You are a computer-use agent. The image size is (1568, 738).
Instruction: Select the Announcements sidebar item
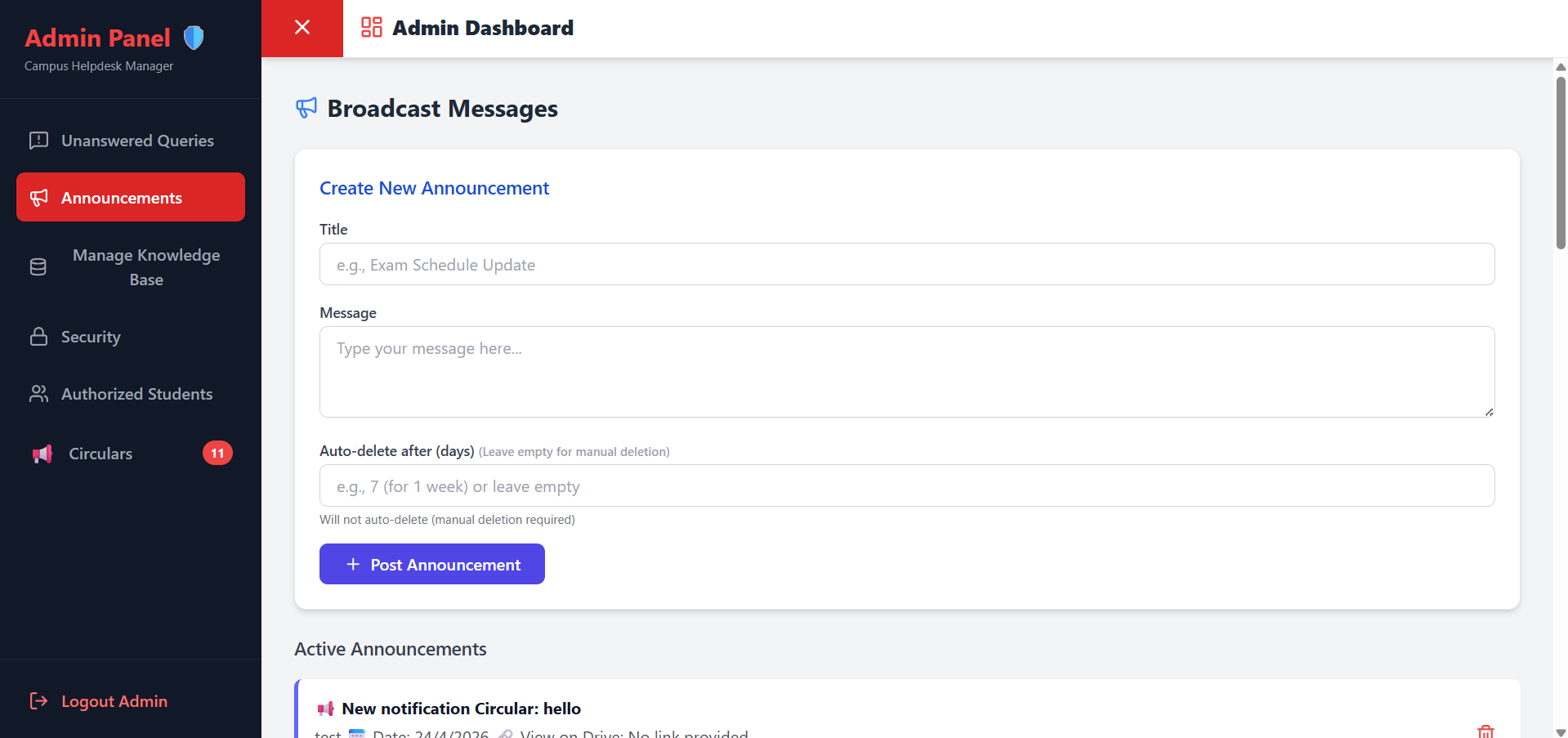[131, 198]
